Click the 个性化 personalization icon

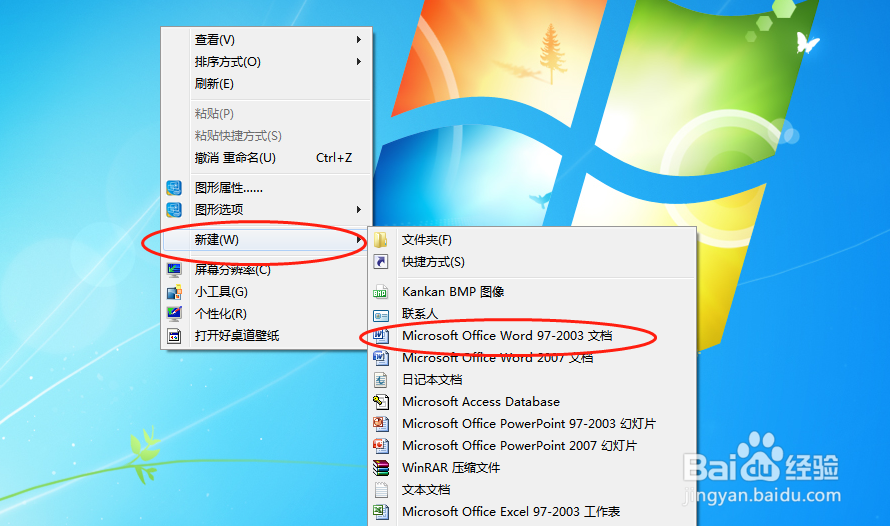point(174,314)
